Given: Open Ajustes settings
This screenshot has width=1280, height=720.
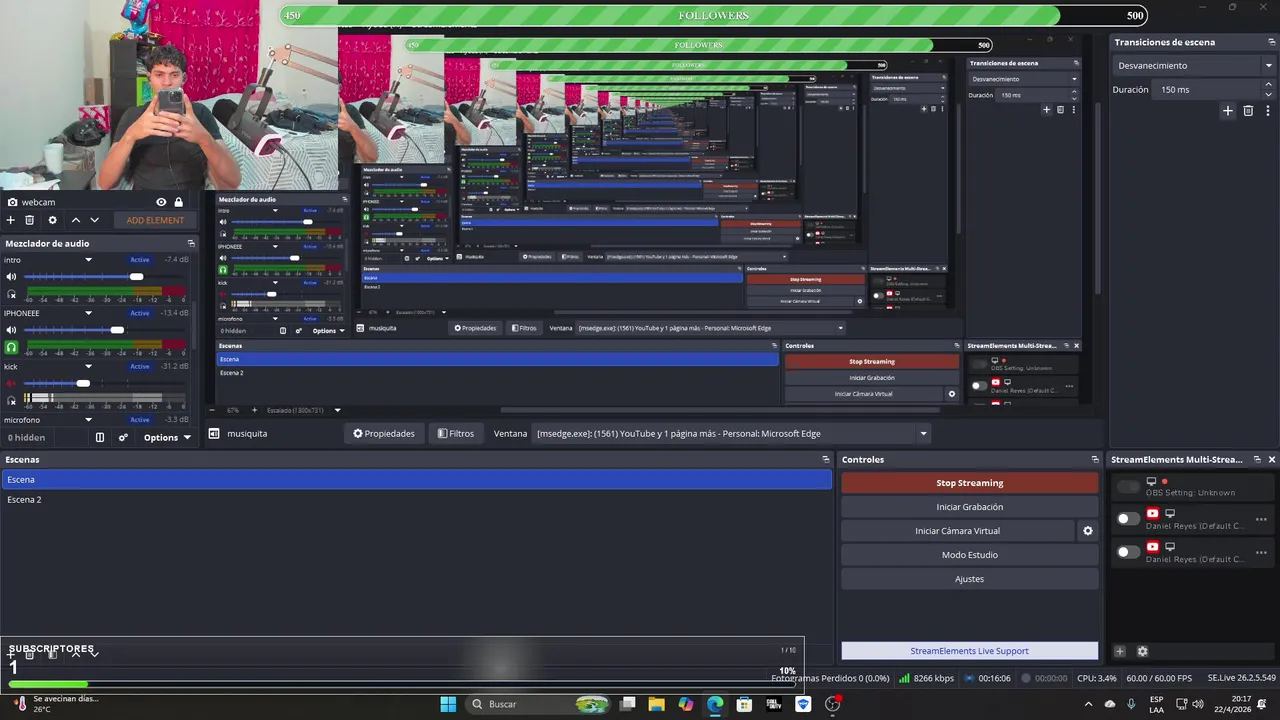Looking at the screenshot, I should pyautogui.click(x=970, y=579).
